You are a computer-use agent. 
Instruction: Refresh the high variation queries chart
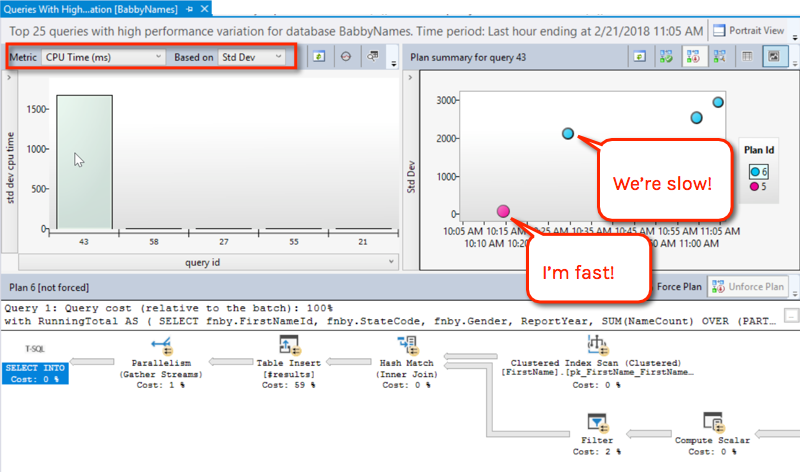(x=317, y=57)
